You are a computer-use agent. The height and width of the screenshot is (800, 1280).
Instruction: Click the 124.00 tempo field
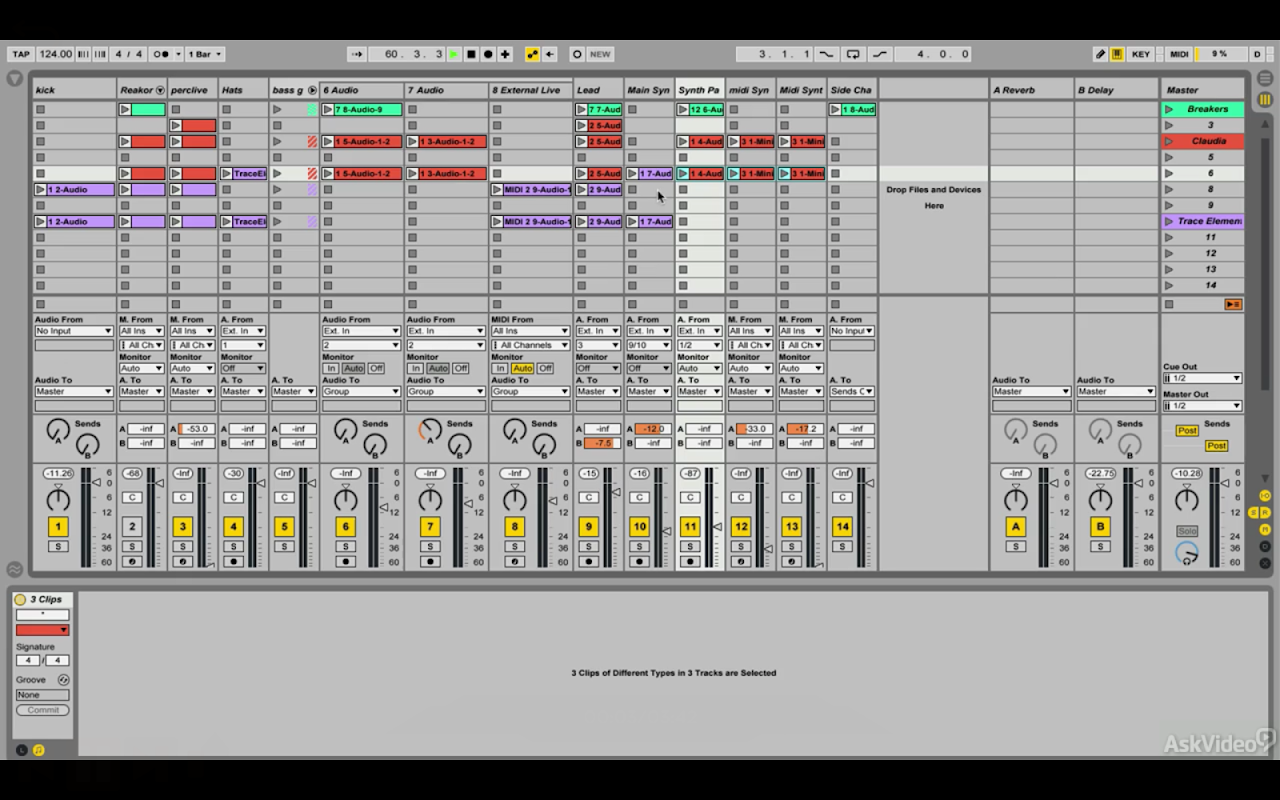point(56,54)
